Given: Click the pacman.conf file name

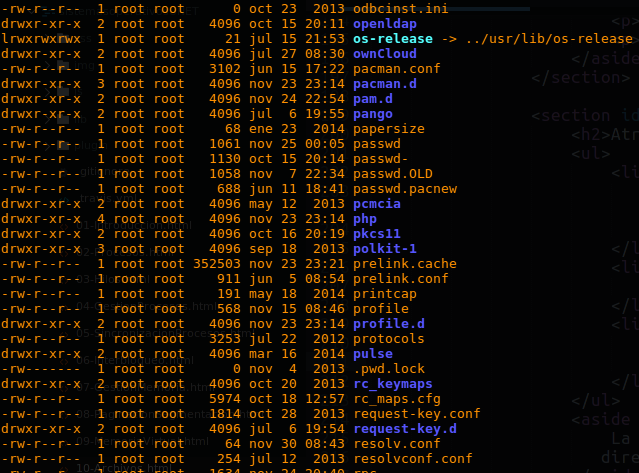Looking at the screenshot, I should (397, 69).
